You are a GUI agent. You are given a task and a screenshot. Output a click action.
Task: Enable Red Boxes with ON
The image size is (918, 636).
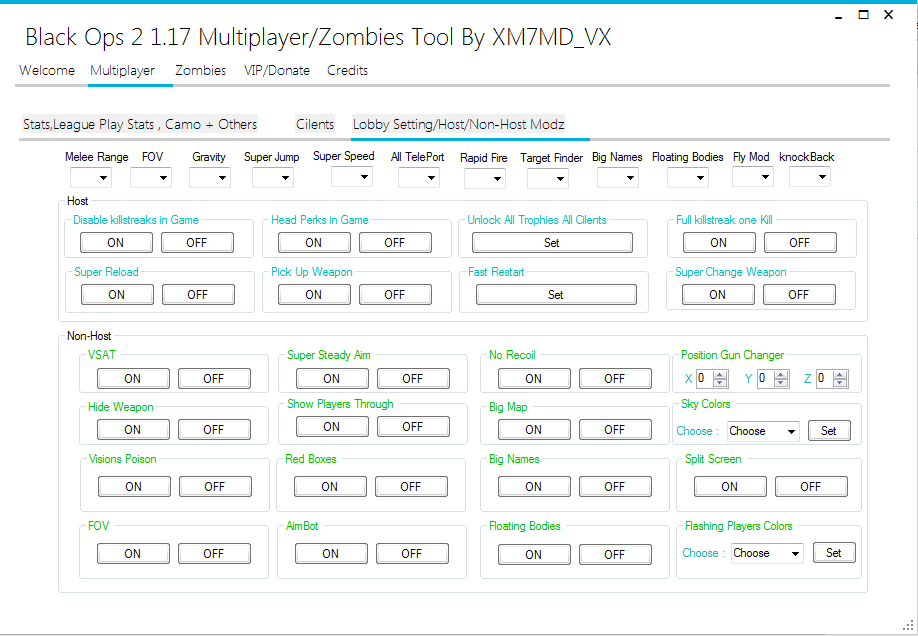(x=330, y=486)
